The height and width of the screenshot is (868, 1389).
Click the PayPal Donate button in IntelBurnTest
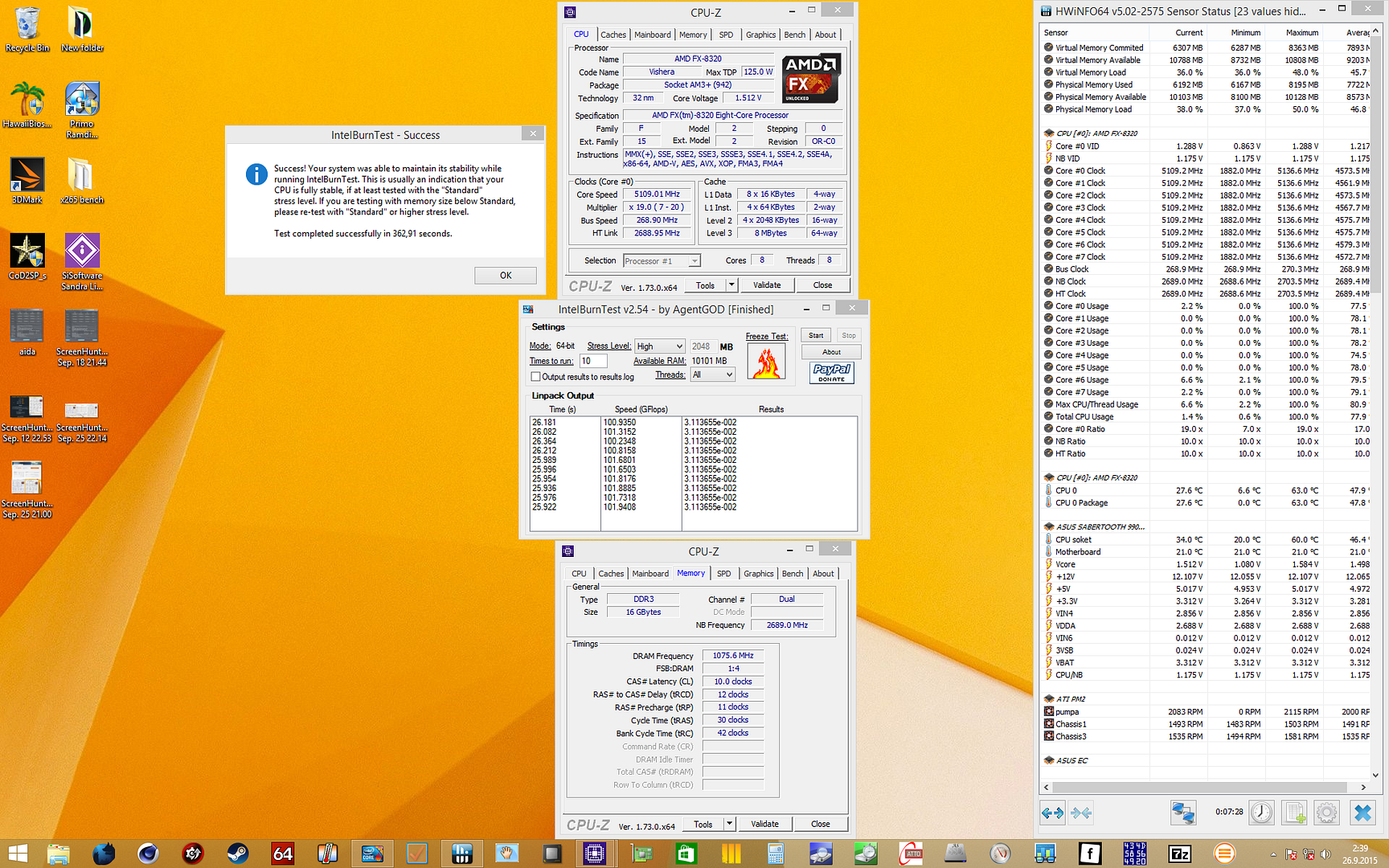[x=831, y=372]
